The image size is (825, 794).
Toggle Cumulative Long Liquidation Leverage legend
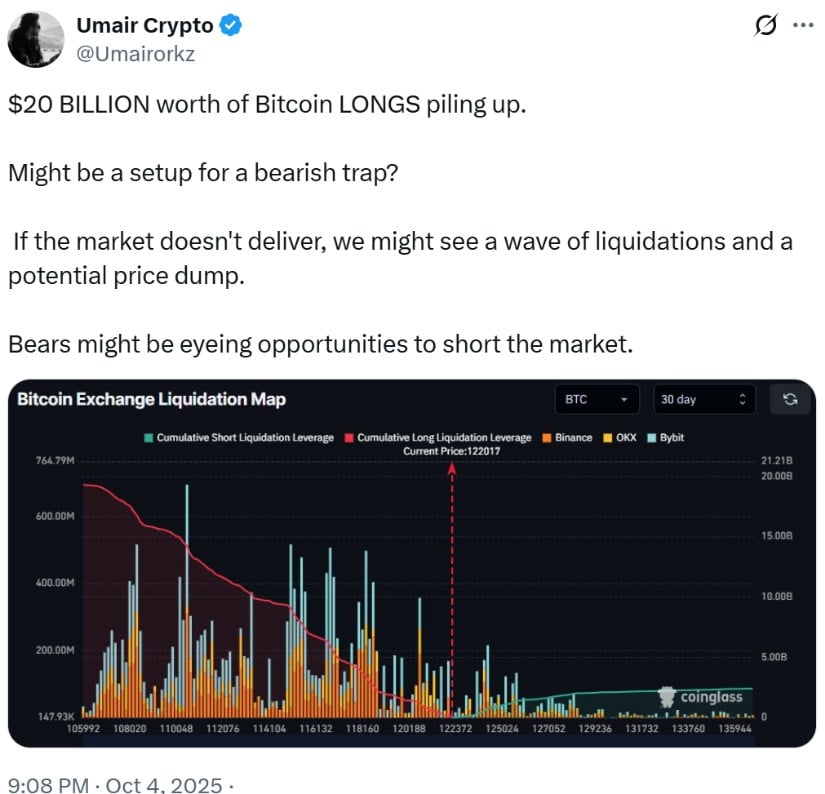pos(438,438)
